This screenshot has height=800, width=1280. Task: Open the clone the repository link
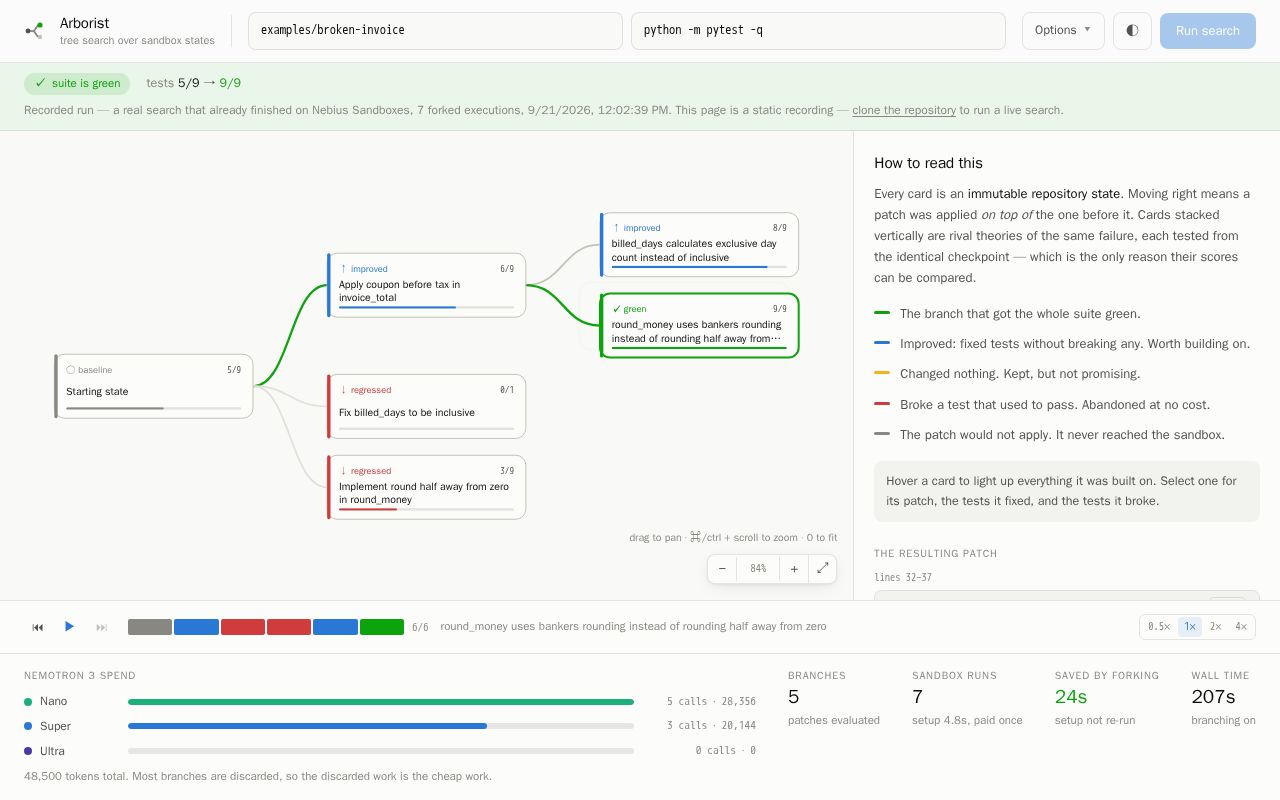tap(904, 110)
